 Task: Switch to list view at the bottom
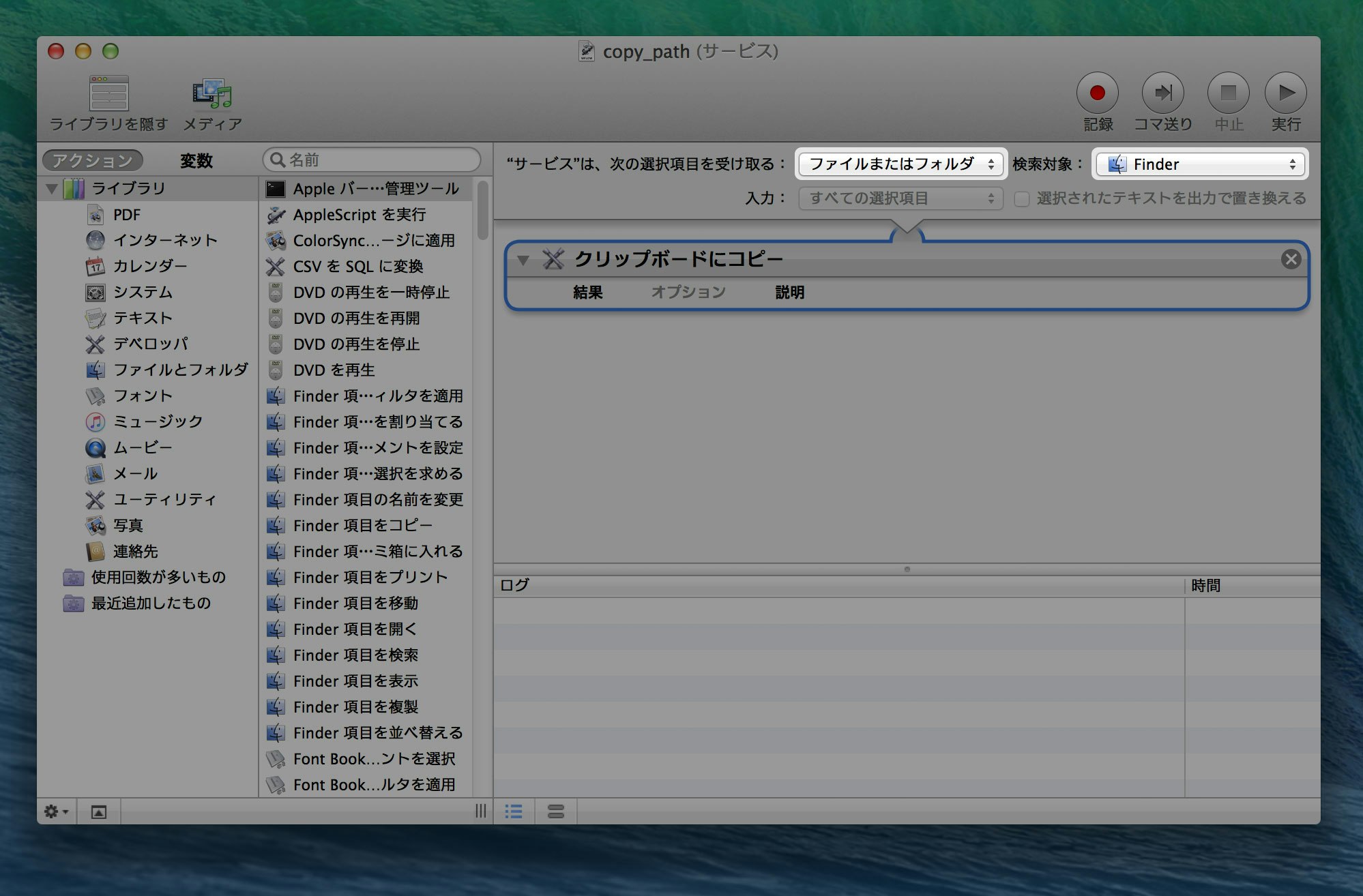(514, 811)
